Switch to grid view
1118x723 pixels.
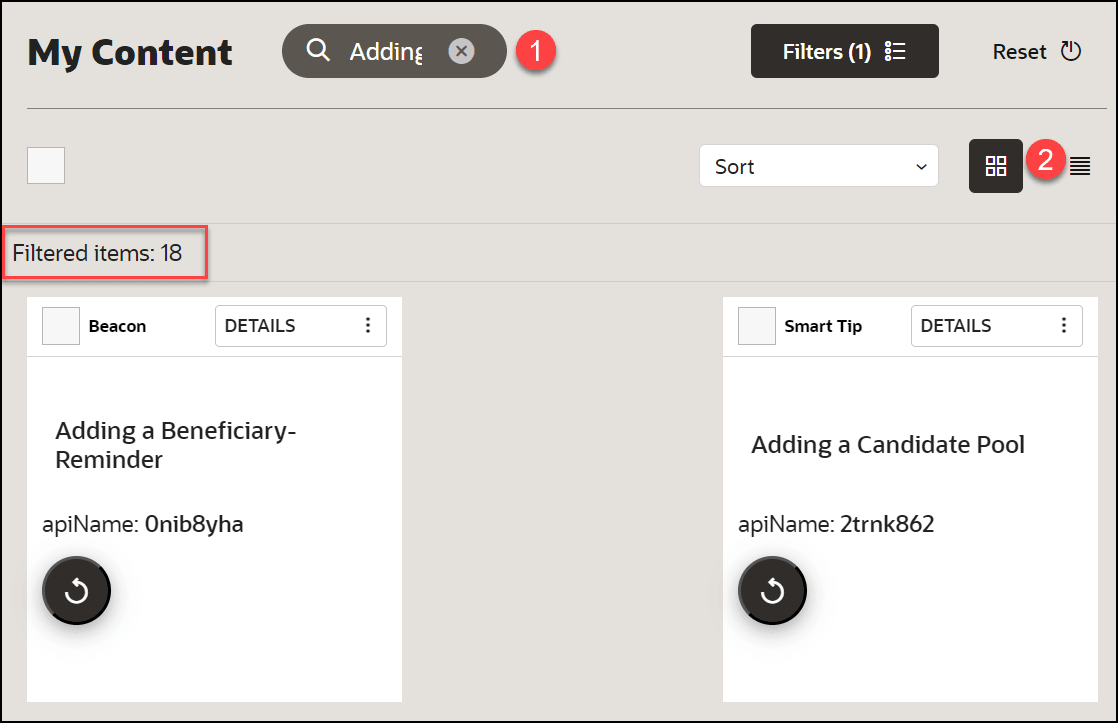point(995,166)
